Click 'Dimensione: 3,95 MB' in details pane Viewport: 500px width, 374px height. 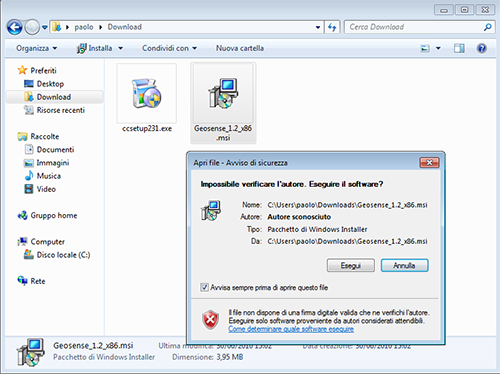pos(207,357)
